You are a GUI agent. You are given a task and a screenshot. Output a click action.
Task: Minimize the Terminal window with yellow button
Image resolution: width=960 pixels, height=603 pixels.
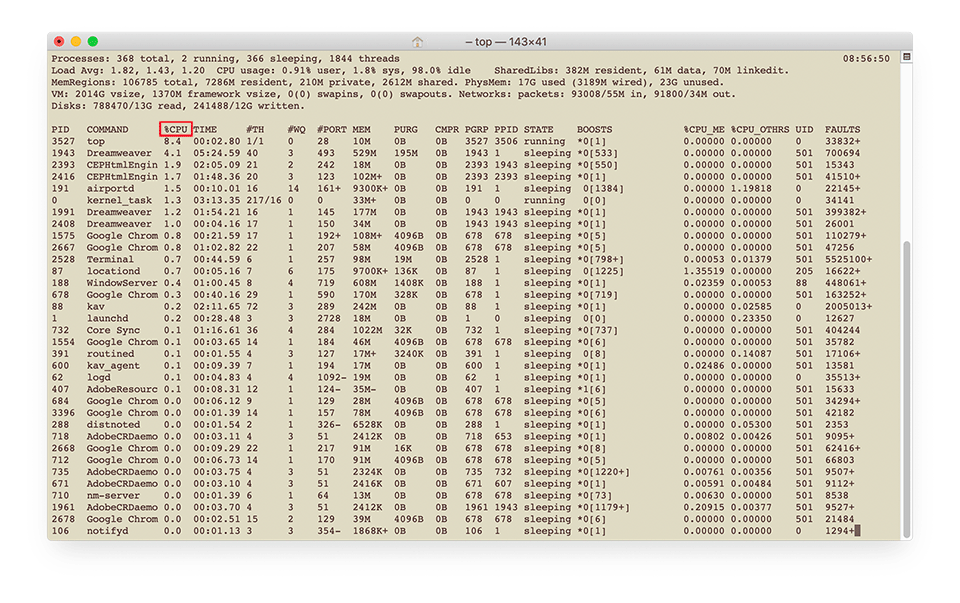click(76, 42)
